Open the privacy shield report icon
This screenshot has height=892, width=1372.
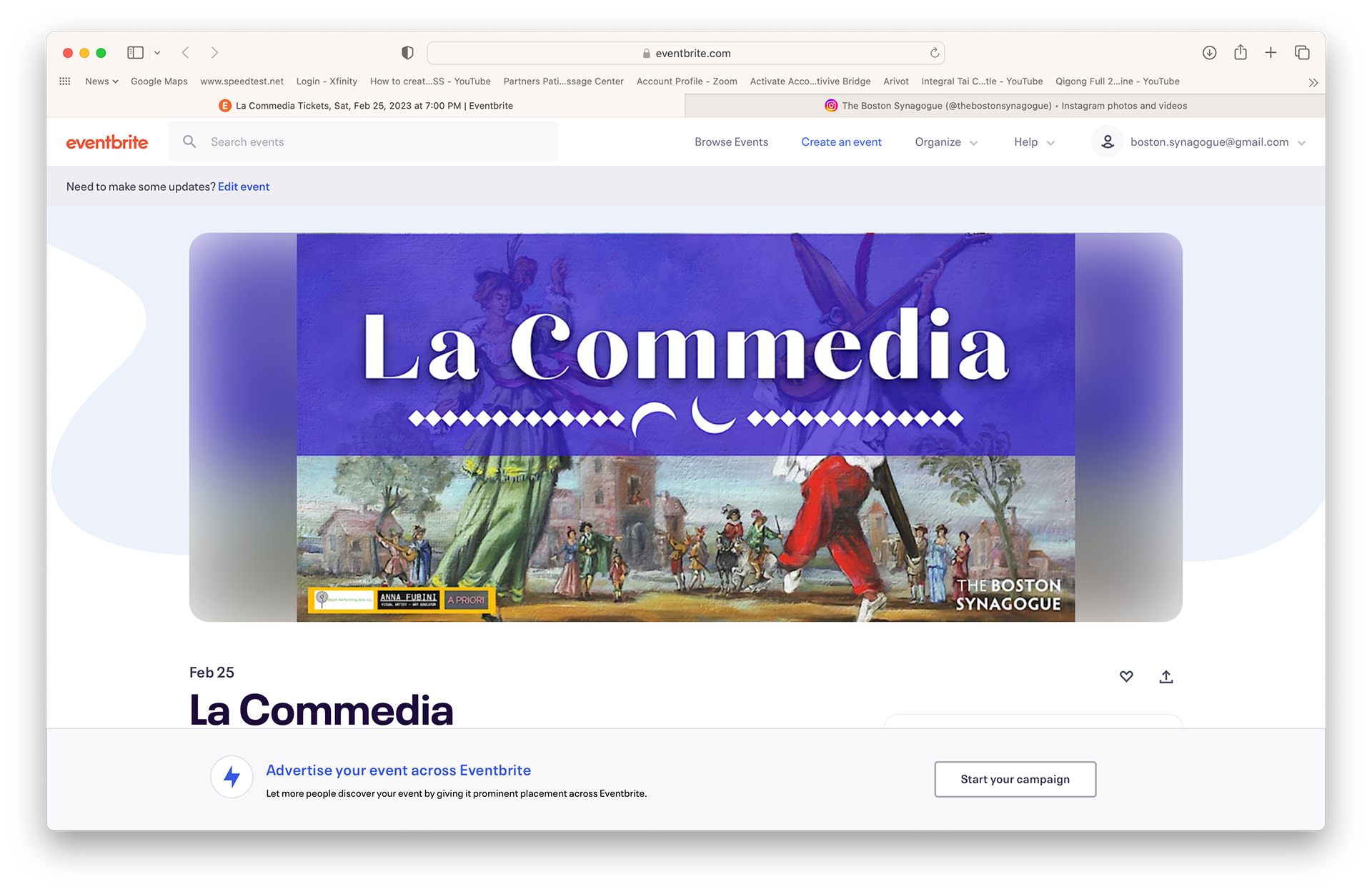point(407,53)
